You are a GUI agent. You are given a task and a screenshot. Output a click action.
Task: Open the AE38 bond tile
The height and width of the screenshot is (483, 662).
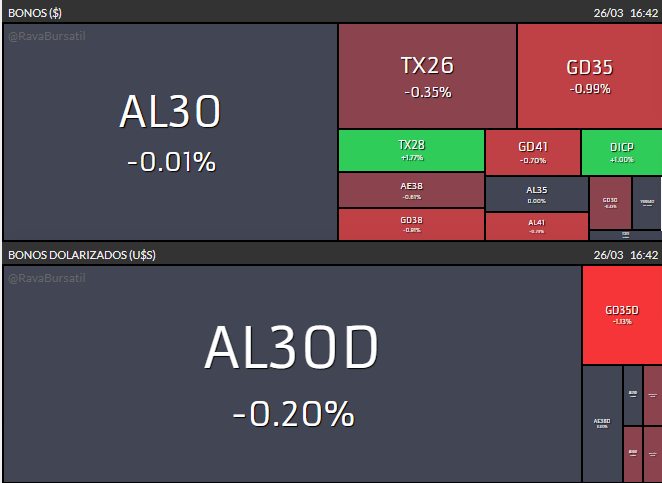click(411, 189)
